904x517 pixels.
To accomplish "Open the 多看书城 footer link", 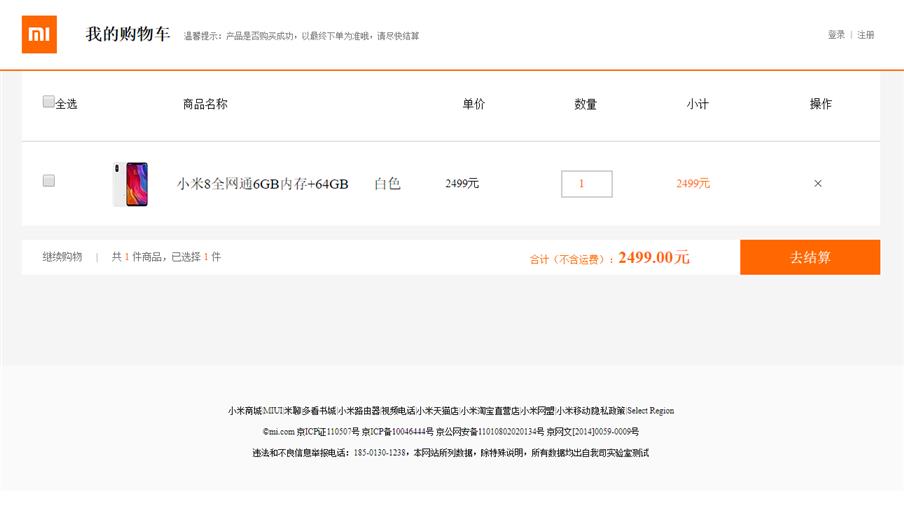I will click(319, 411).
